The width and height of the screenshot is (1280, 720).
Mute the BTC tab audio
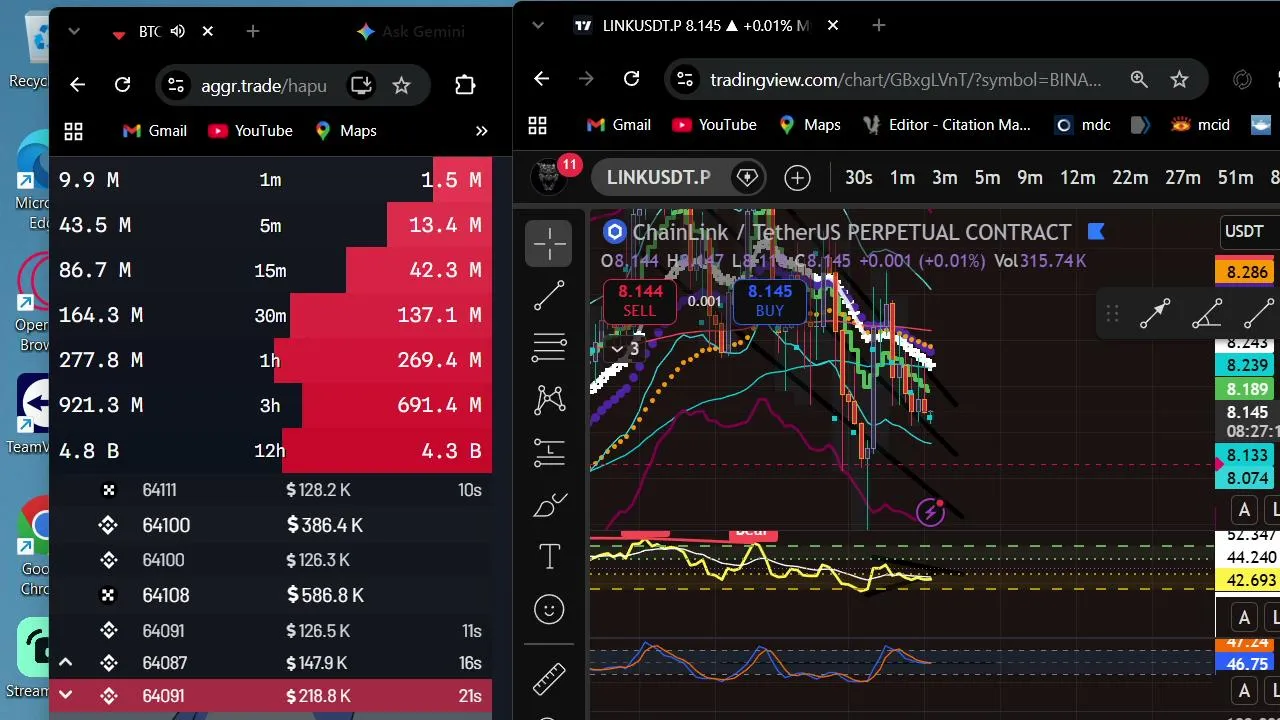click(x=178, y=32)
